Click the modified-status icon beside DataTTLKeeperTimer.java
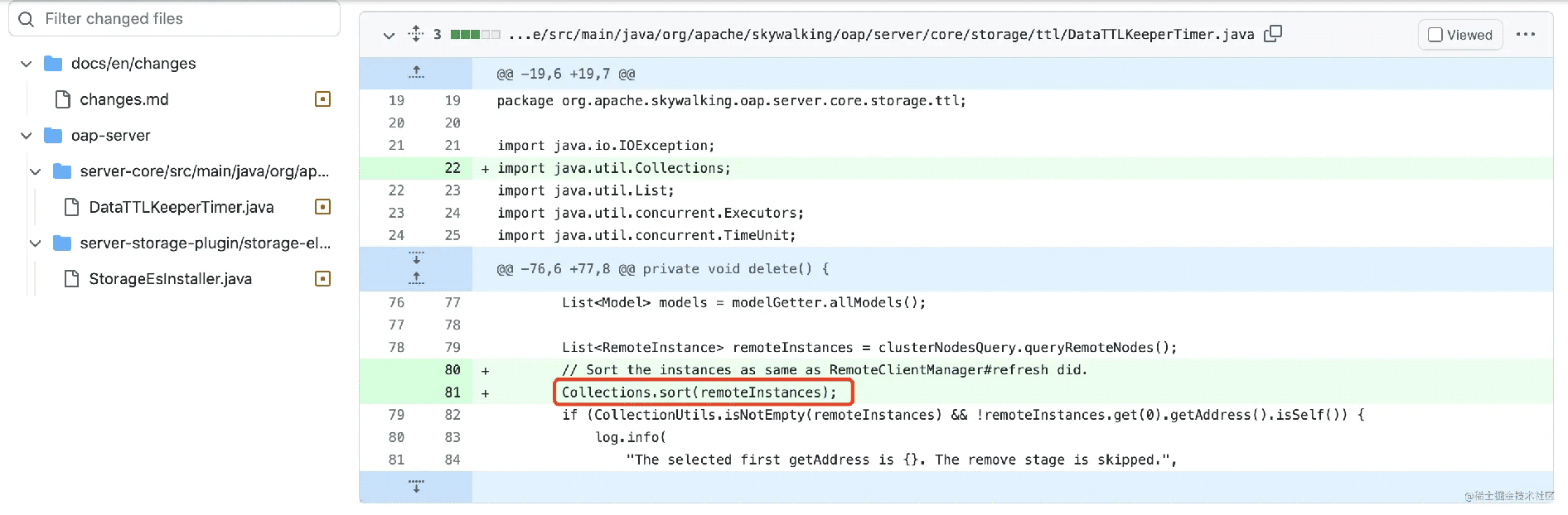The image size is (1568, 515). pos(323,207)
